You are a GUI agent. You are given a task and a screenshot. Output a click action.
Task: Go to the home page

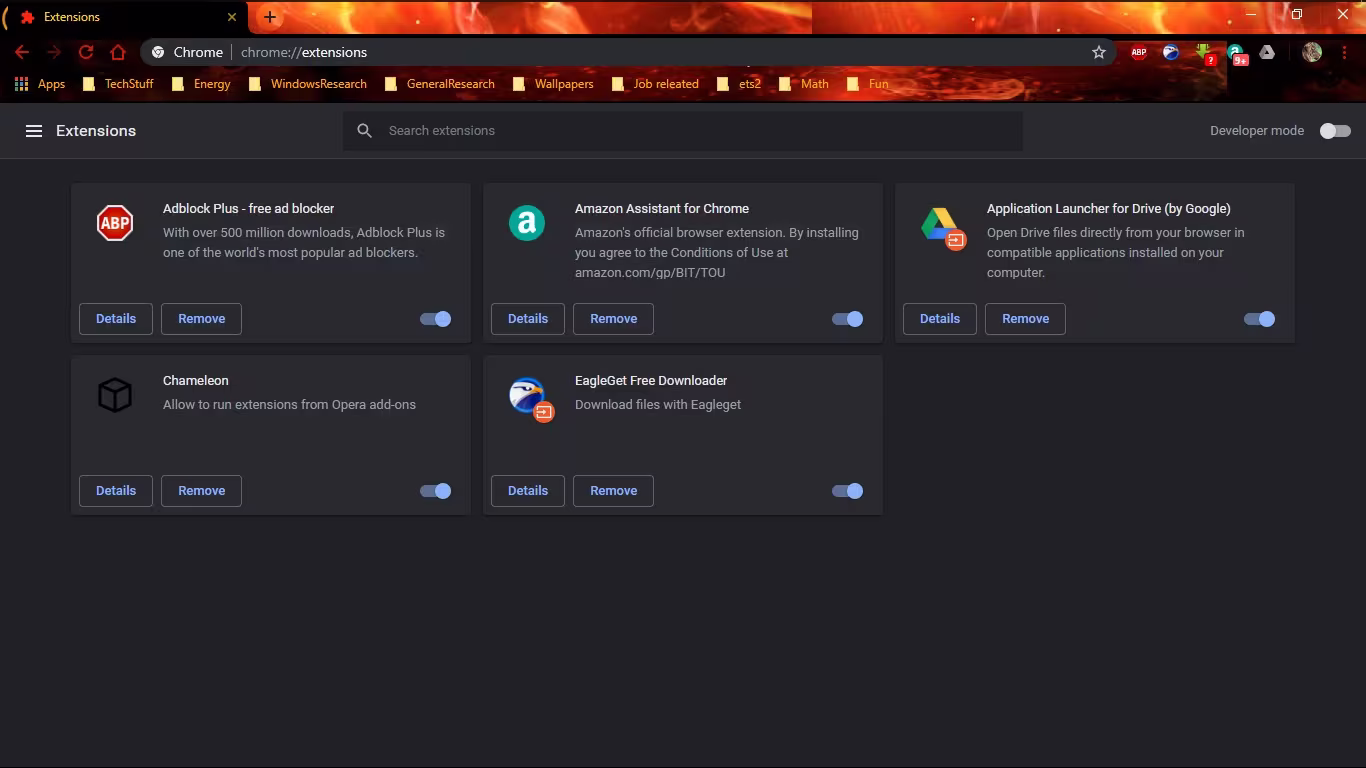point(118,52)
